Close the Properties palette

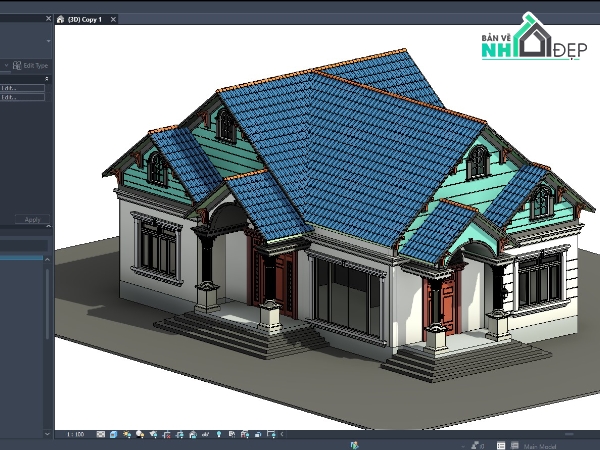click(x=48, y=18)
